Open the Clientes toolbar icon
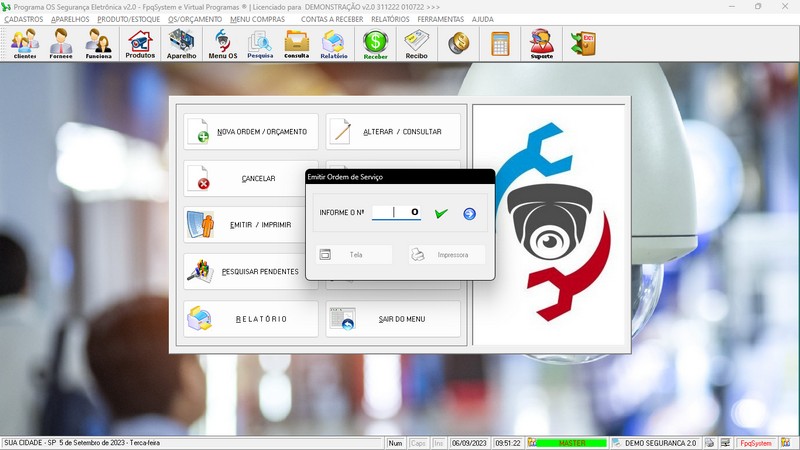Viewport: 800px width, 450px height. click(25, 44)
